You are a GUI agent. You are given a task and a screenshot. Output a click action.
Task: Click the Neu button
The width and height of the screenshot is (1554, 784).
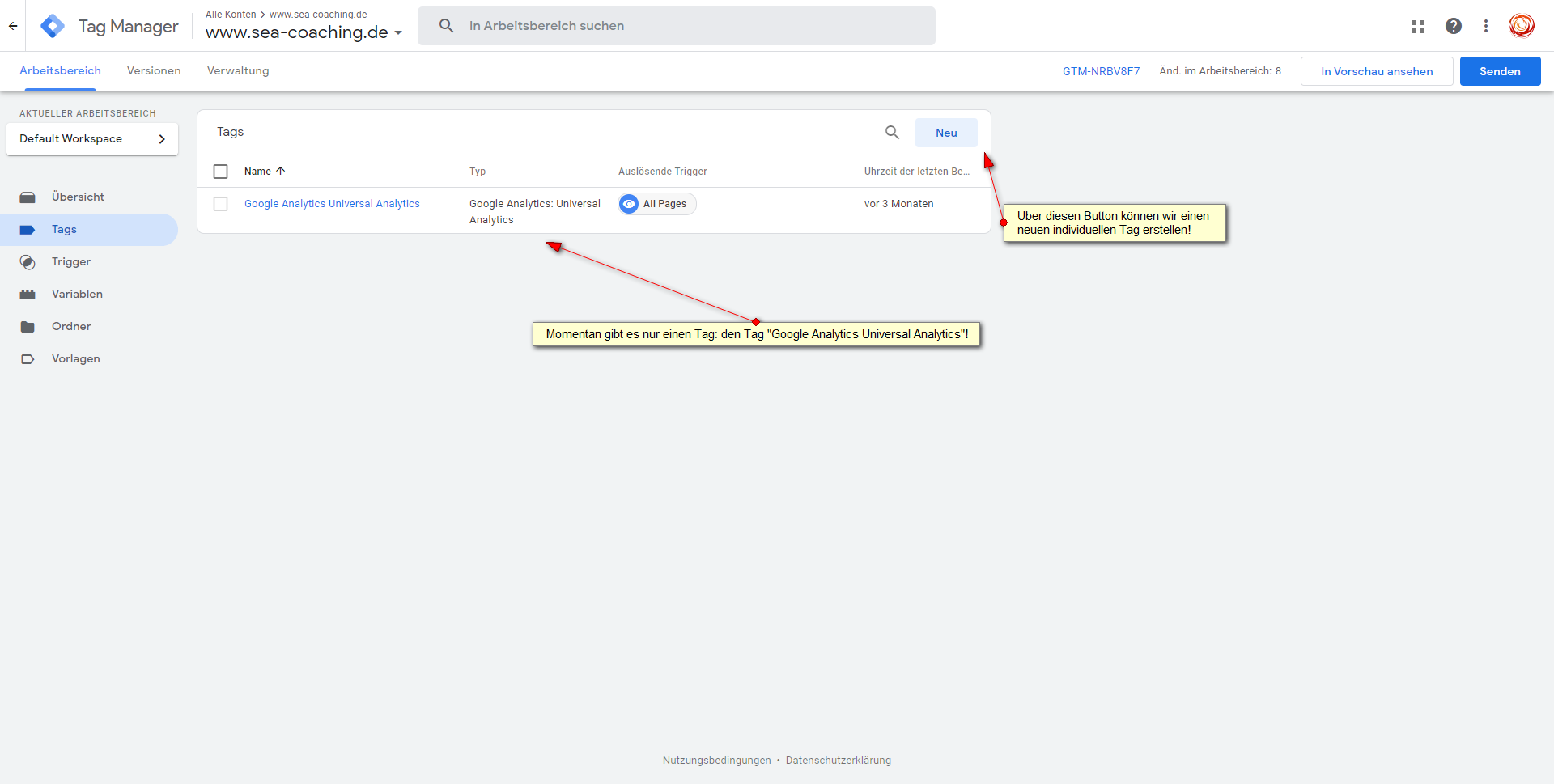click(946, 133)
